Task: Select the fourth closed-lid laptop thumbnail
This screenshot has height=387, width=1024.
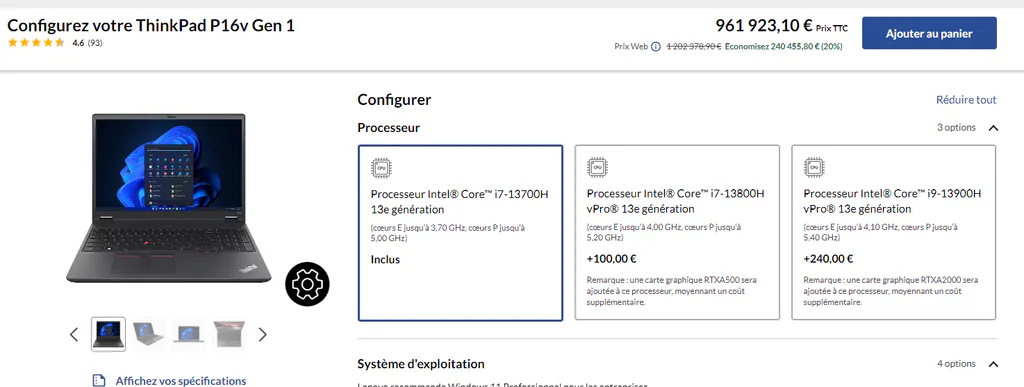Action: click(229, 334)
